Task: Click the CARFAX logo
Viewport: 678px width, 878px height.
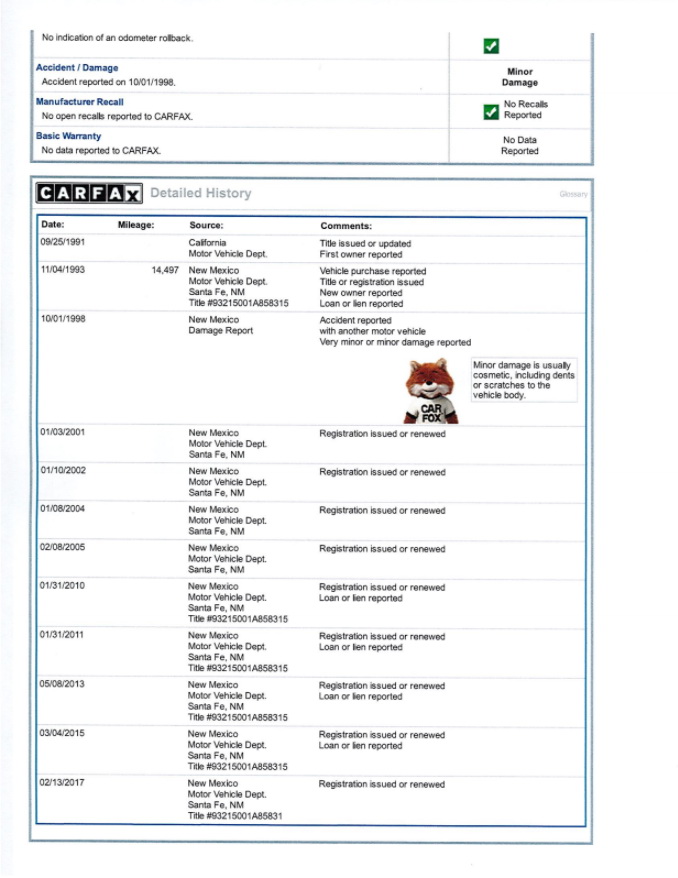Action: pyautogui.click(x=89, y=193)
